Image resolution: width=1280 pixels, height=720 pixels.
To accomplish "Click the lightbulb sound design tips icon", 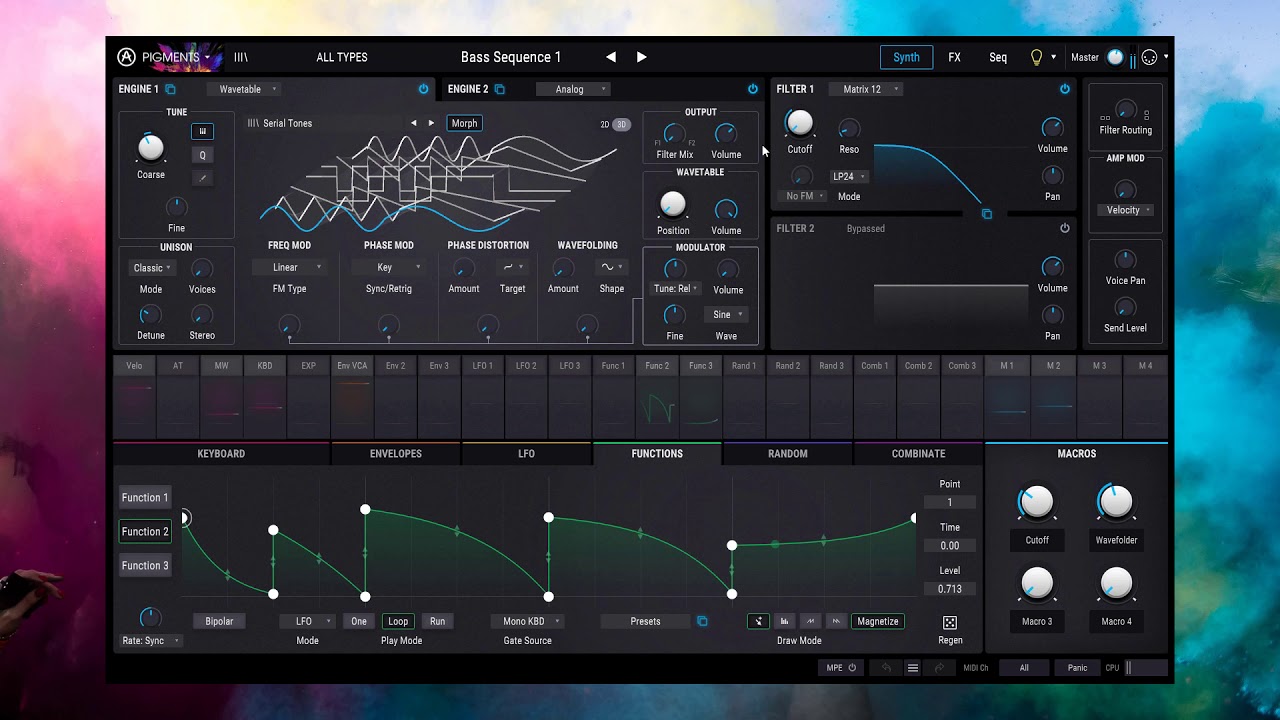I will (x=1036, y=57).
